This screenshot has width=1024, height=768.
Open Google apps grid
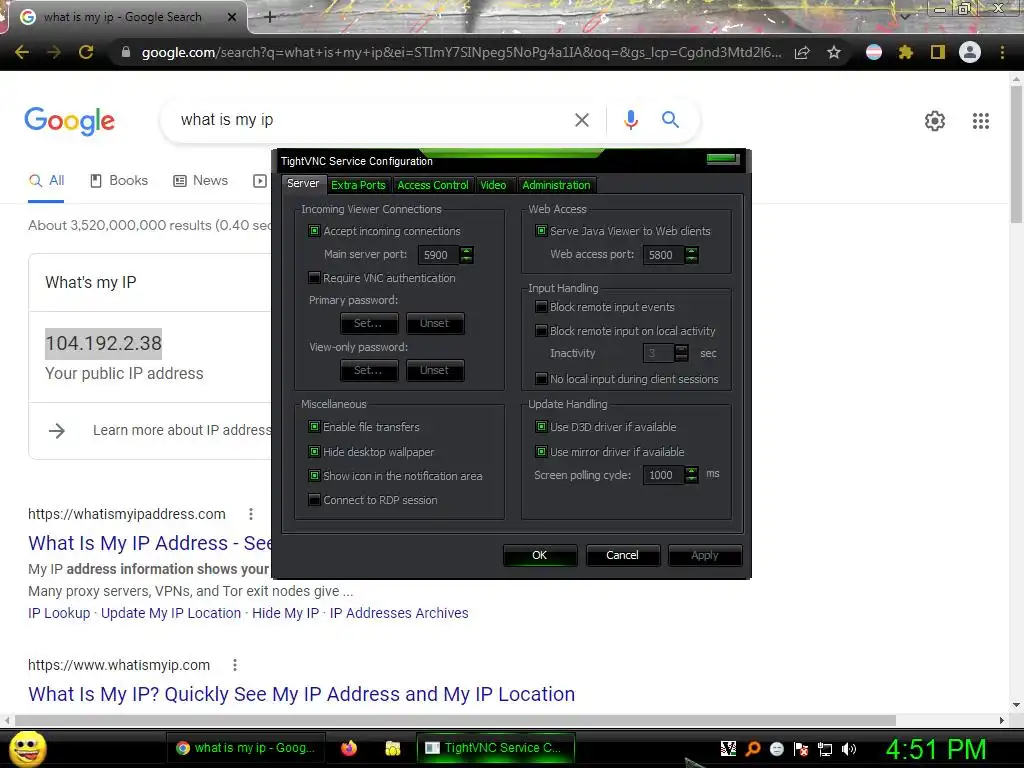pos(981,121)
